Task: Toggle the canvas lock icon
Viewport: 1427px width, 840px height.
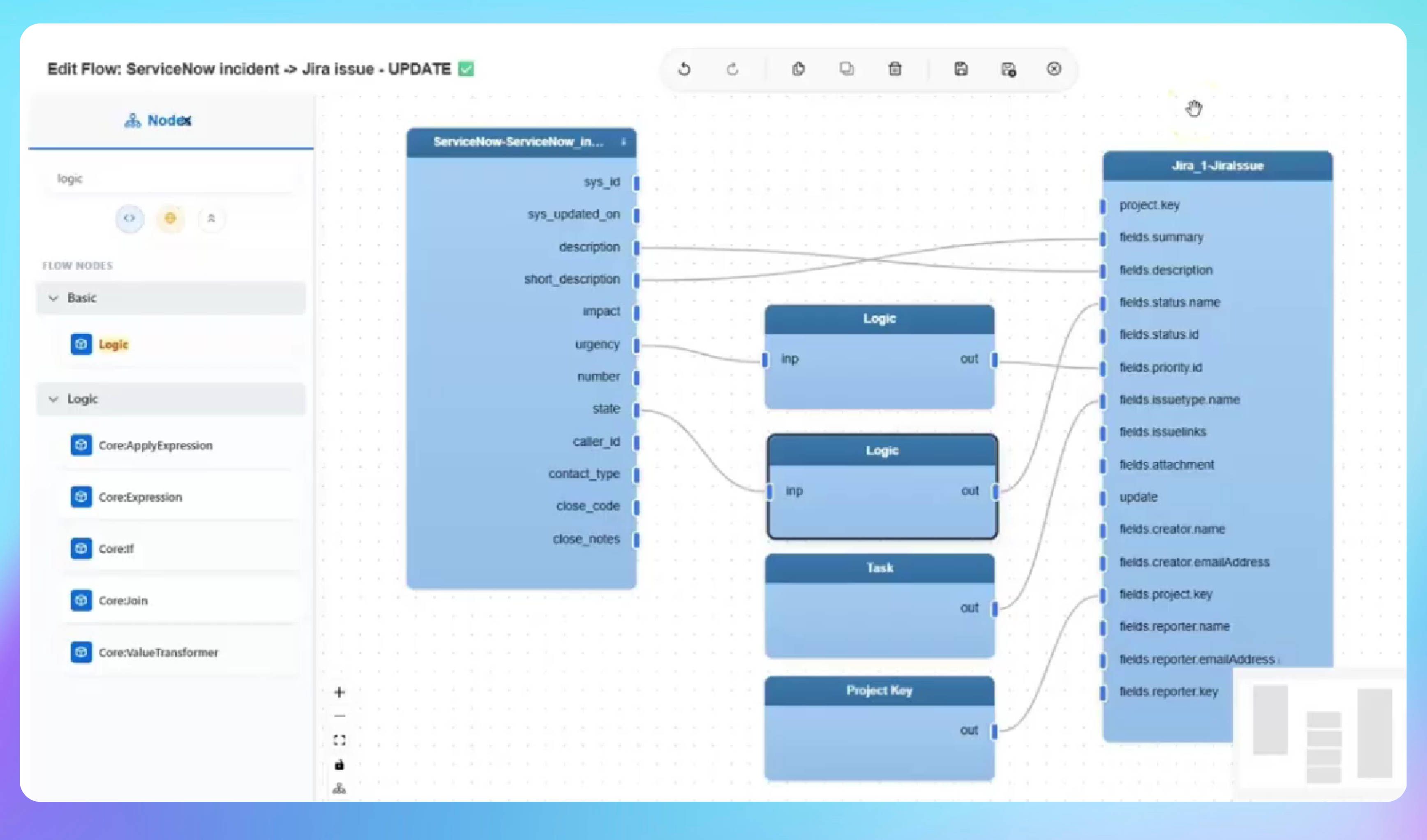Action: point(339,765)
